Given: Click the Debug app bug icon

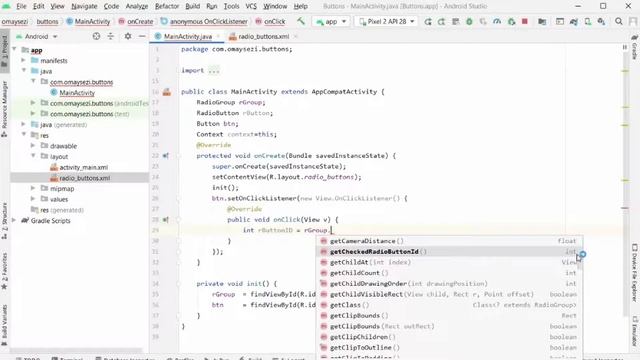Looking at the screenshot, I should coord(469,22).
